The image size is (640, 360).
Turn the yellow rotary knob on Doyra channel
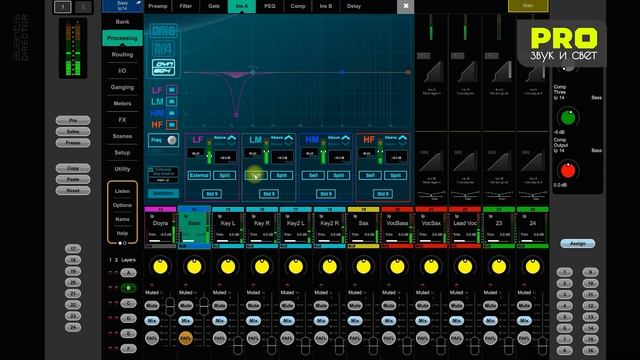(x=160, y=267)
